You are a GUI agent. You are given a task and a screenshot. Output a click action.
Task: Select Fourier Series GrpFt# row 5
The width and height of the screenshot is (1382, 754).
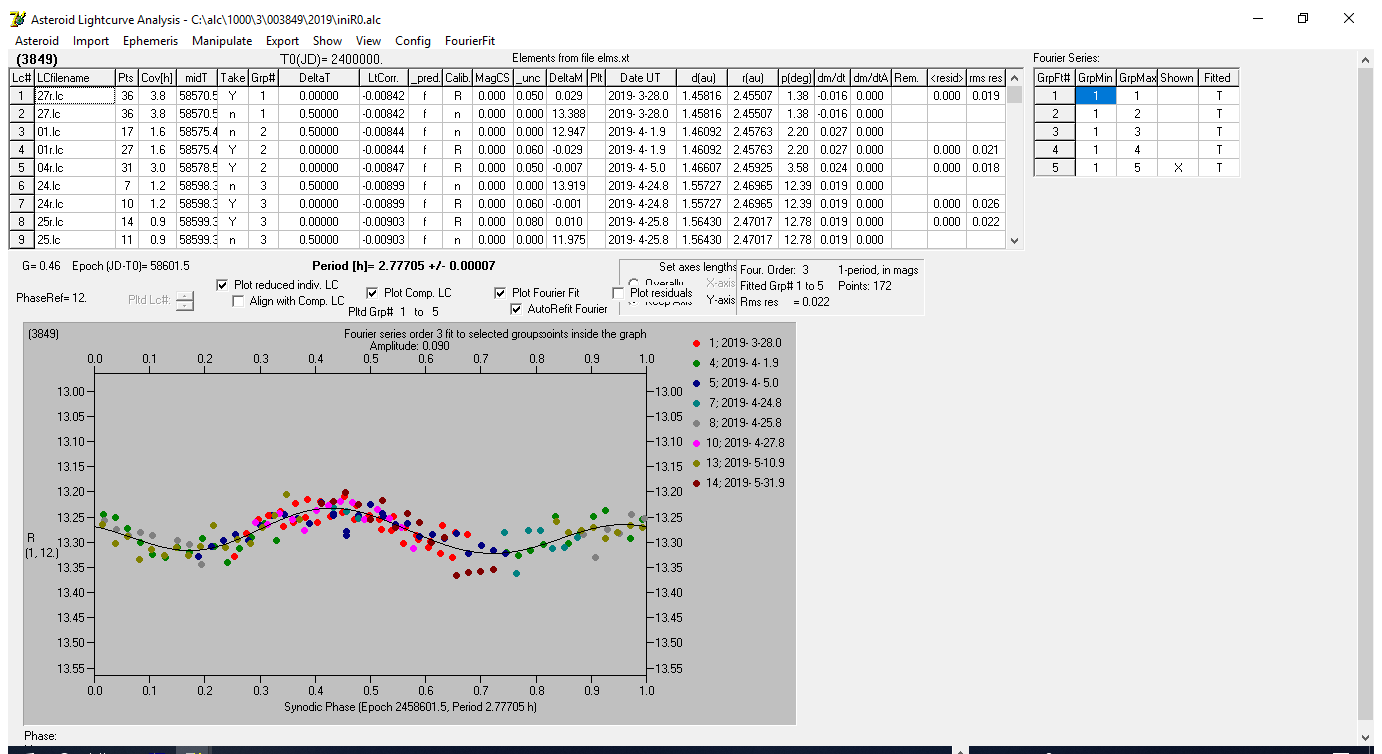tap(1054, 167)
